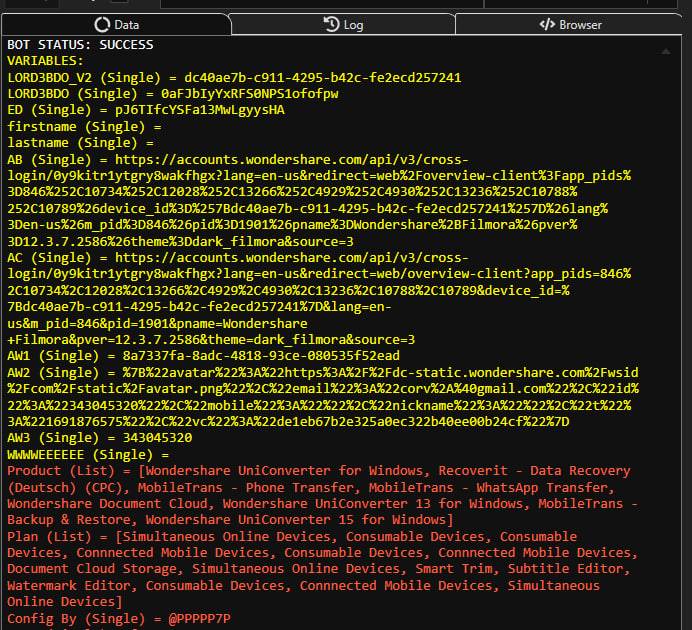Image resolution: width=692 pixels, height=630 pixels.
Task: Click line starting Watermark Editor
Action: 304,585
